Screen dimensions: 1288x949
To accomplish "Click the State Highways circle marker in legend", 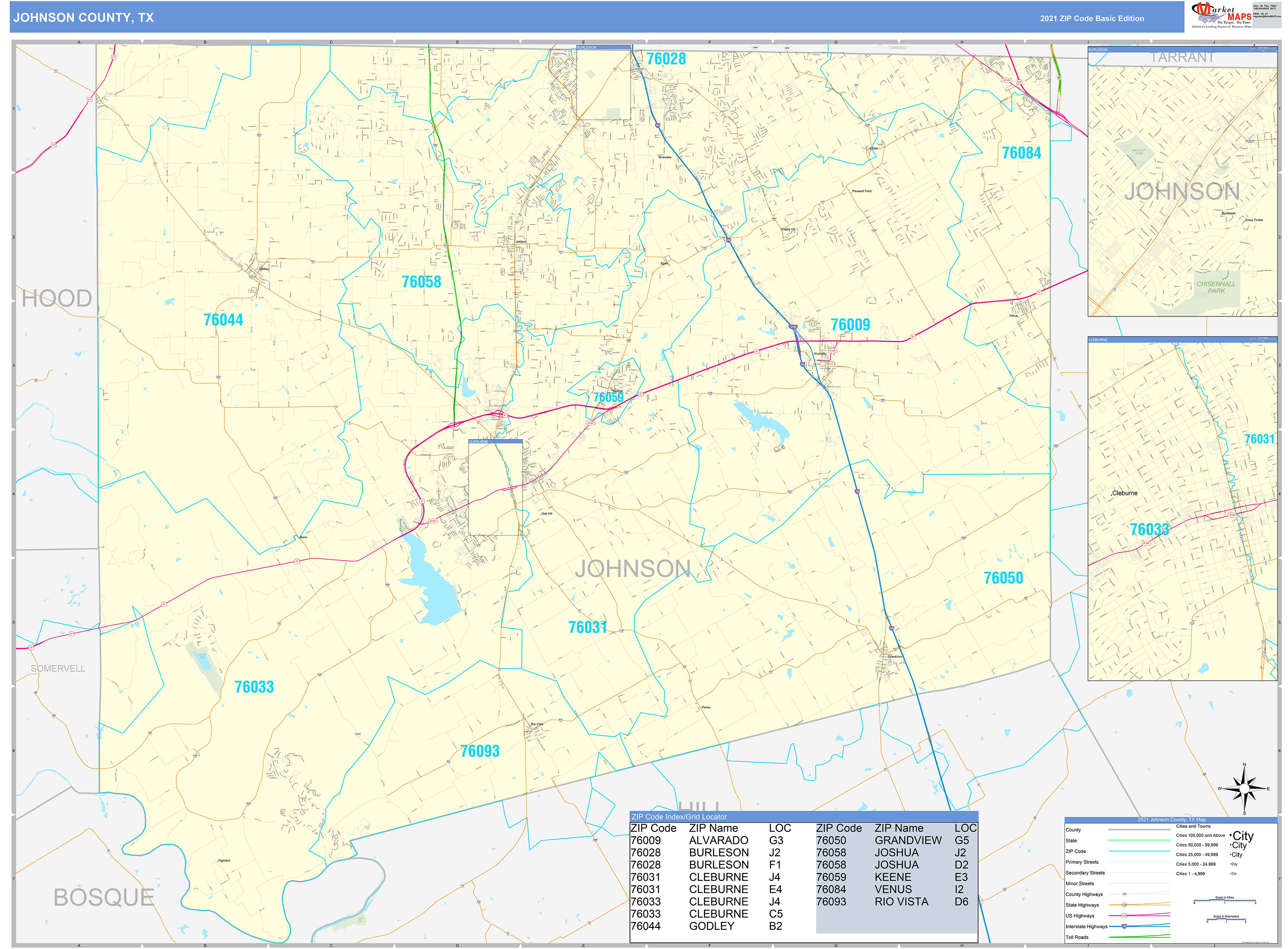I will click(x=1124, y=905).
